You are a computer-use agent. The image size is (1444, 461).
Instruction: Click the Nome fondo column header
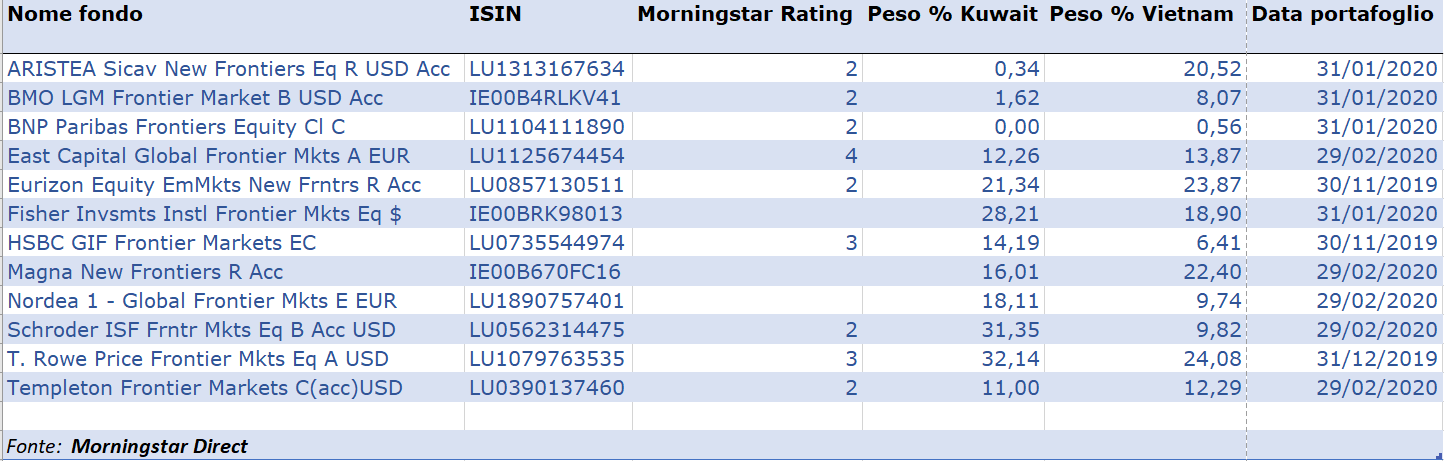point(76,14)
